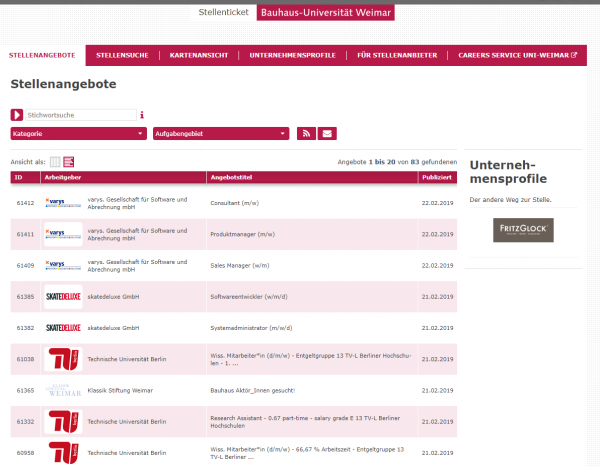
Task: Click varys logo in row 61411
Action: [63, 234]
